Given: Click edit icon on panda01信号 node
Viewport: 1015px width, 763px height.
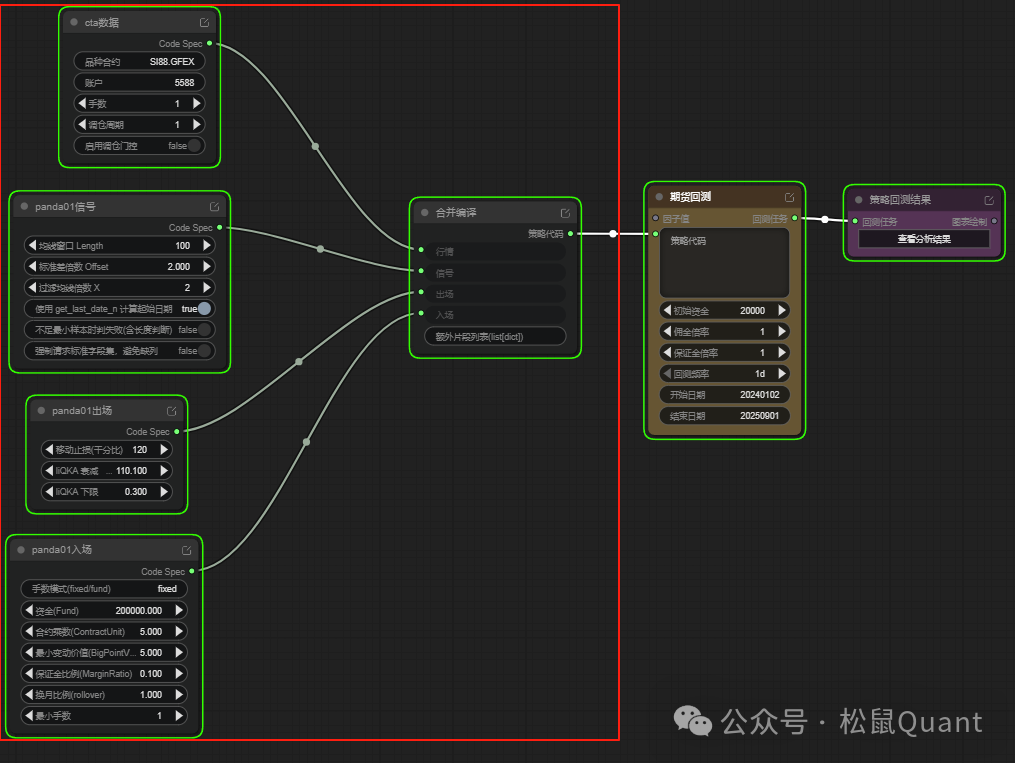Looking at the screenshot, I should (215, 207).
